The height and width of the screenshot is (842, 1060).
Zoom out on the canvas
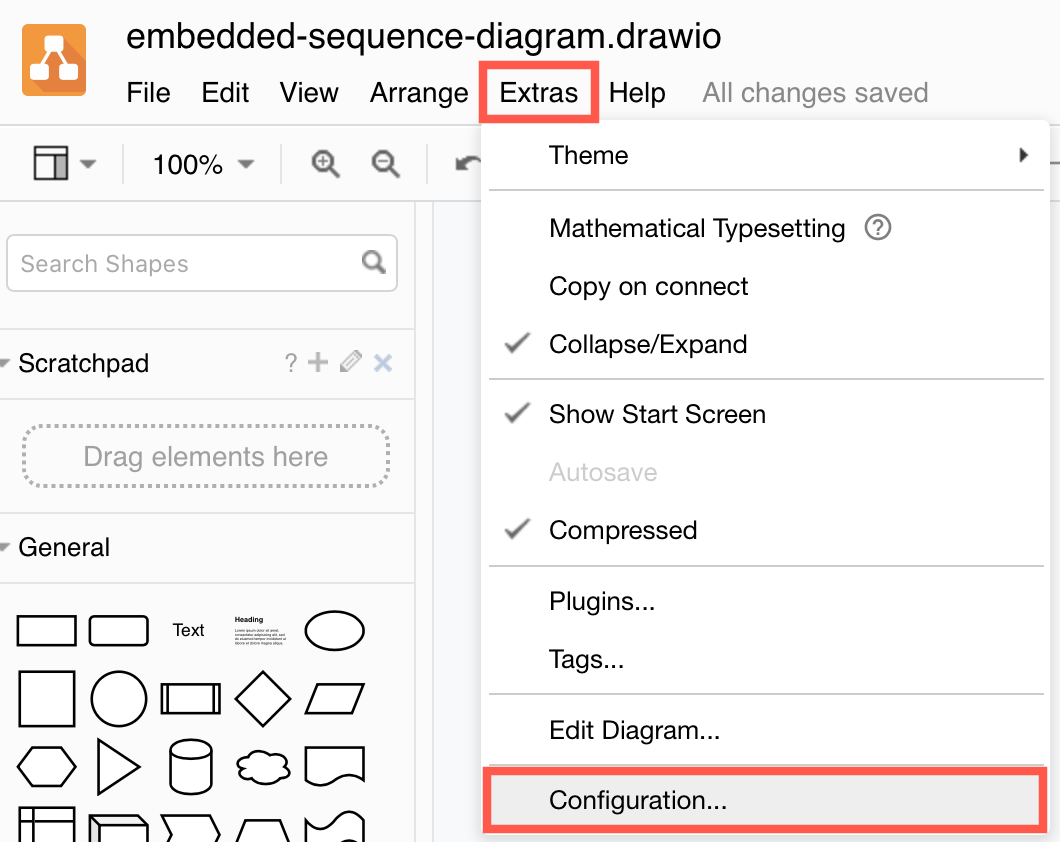click(x=385, y=163)
